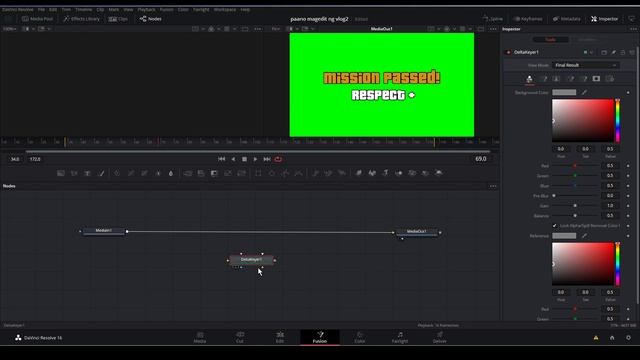Add a Rectangle mask from the toolbar
Image resolution: width=640 pixels, height=360 pixels.
click(258, 173)
